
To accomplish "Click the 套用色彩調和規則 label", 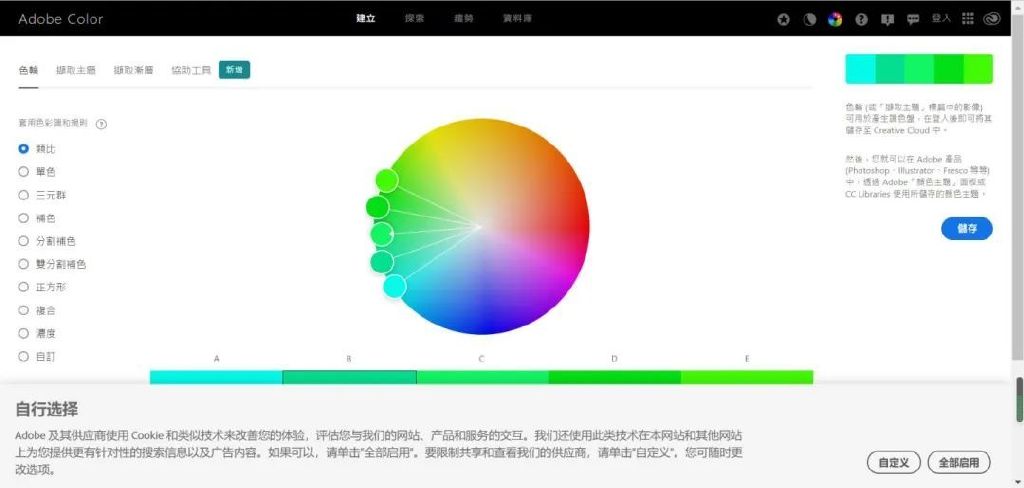I will click(53, 123).
